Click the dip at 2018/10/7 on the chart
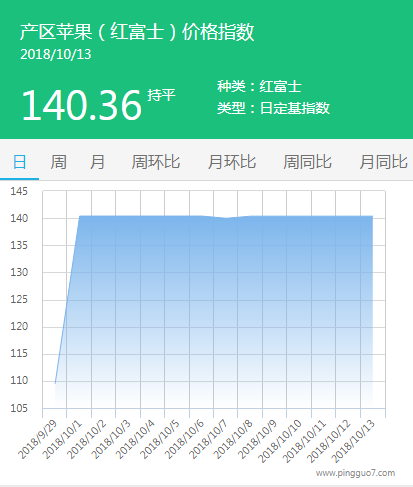 point(226,218)
